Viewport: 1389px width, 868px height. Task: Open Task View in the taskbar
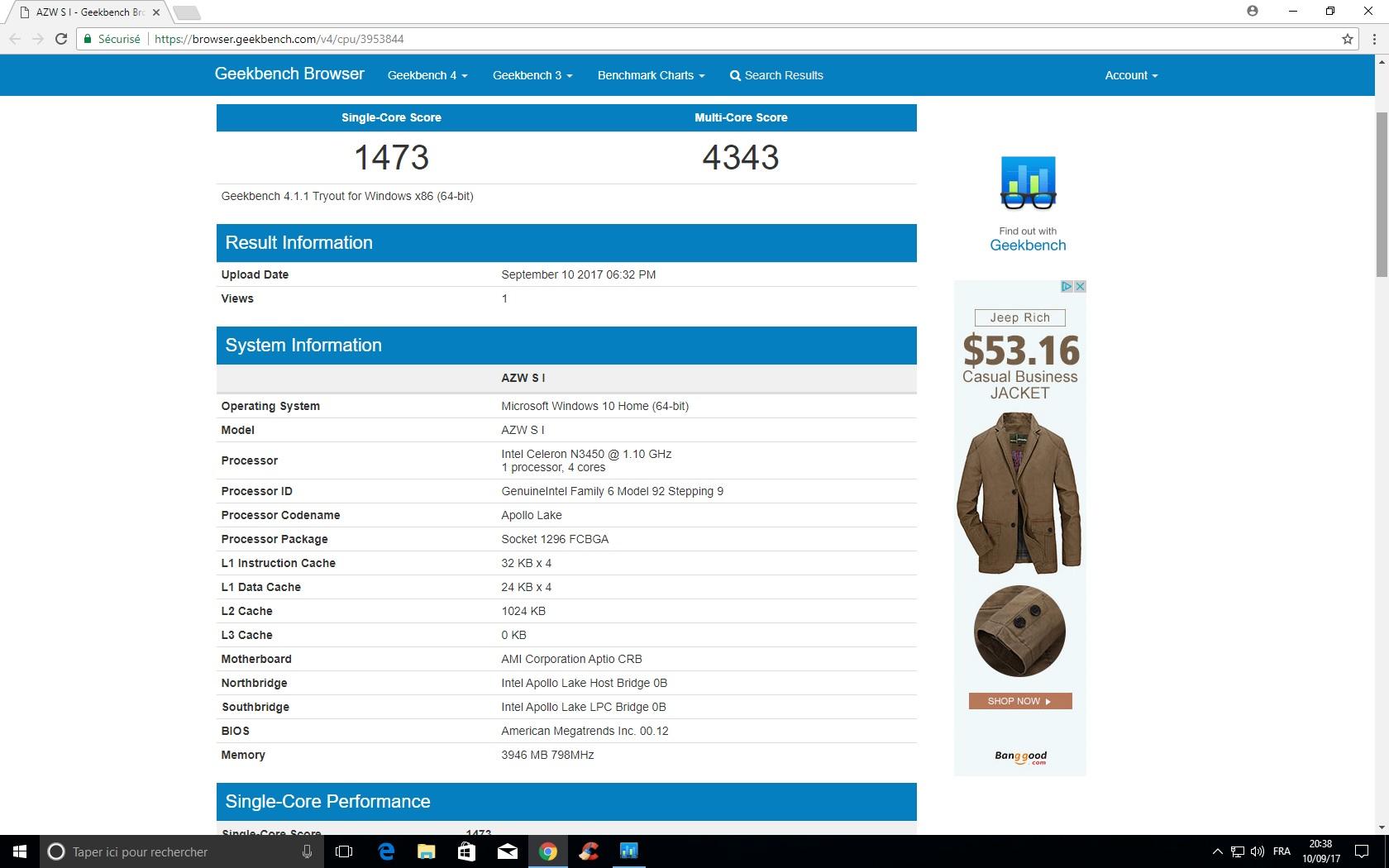click(x=344, y=851)
